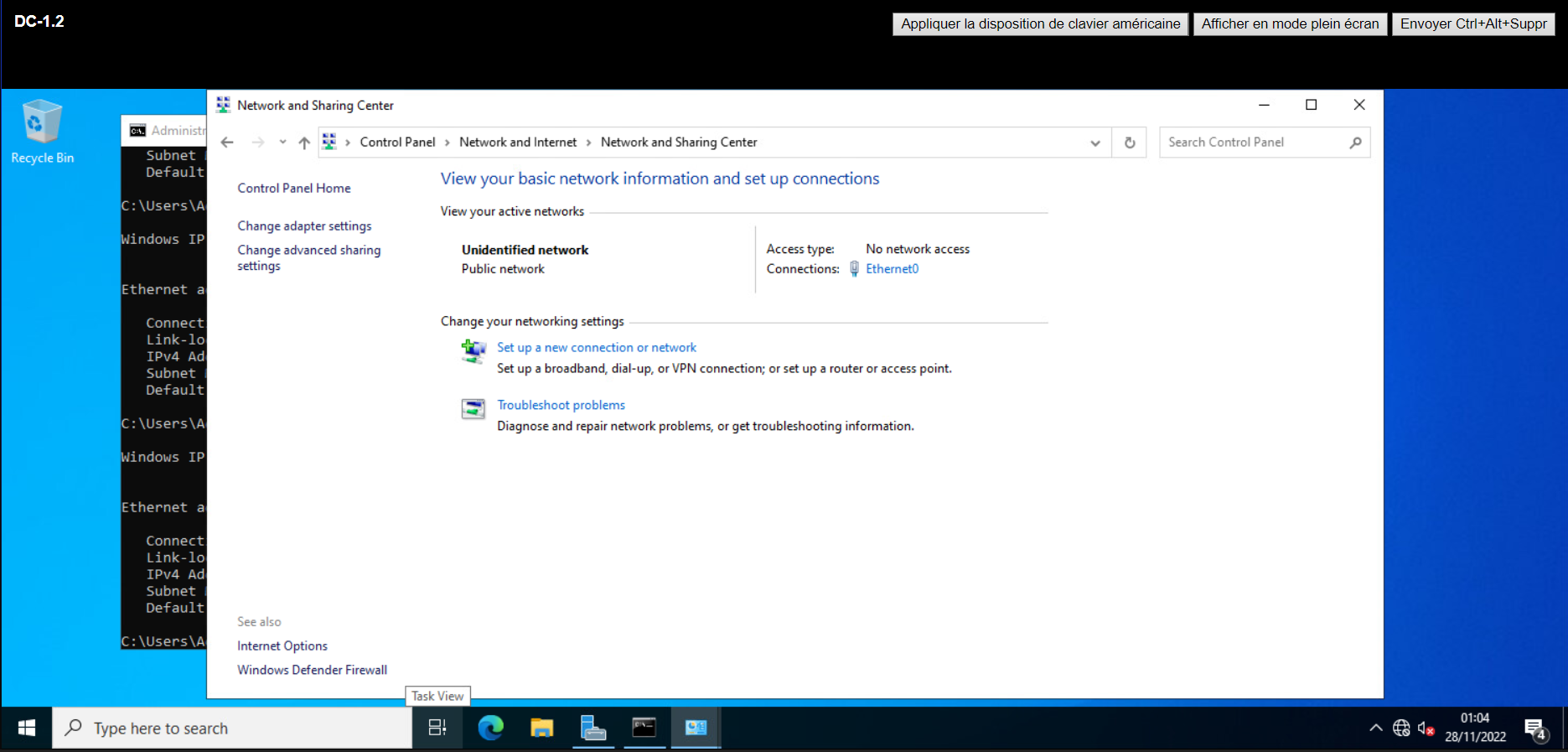Refresh the Network and Sharing Center view
The height and width of the screenshot is (752, 1568).
[1130, 143]
